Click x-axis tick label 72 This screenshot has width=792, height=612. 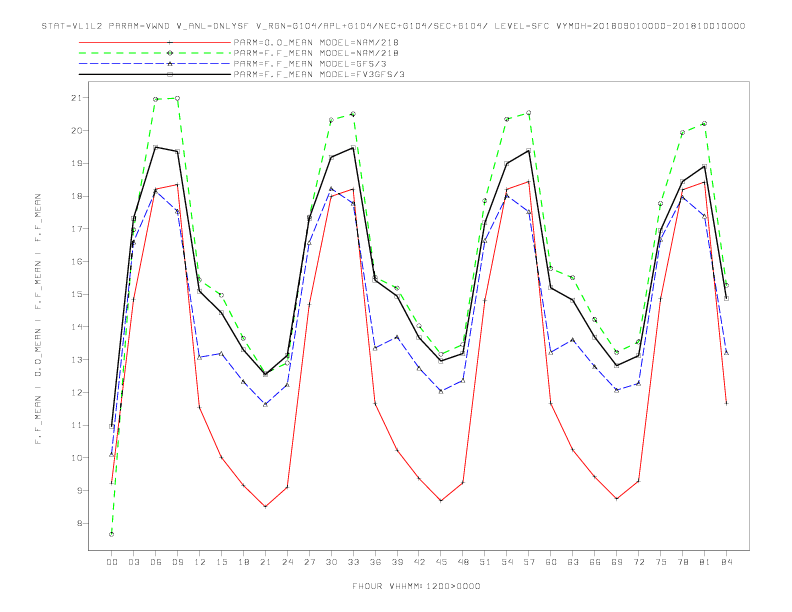pos(639,562)
